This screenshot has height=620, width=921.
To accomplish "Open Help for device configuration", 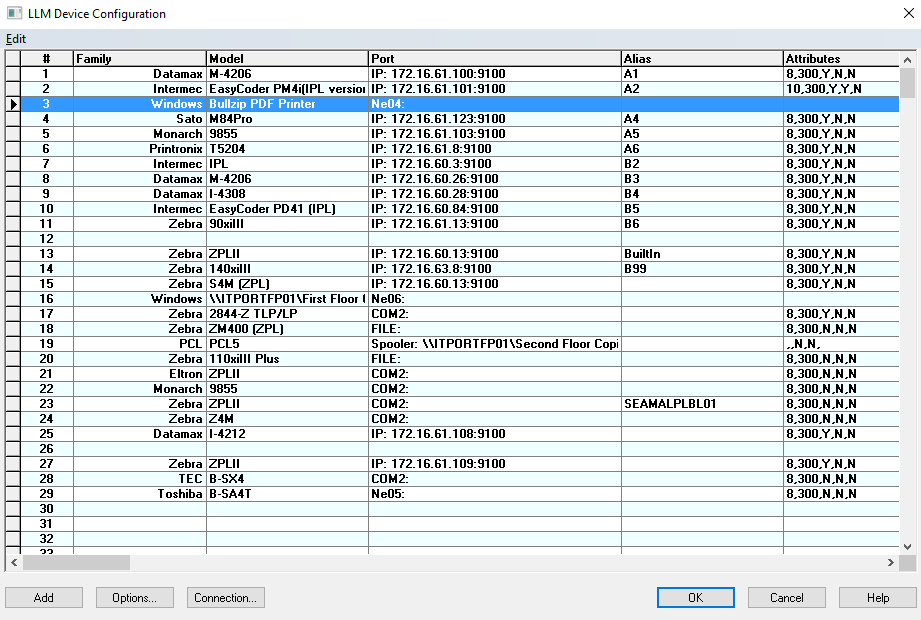I will coord(878,598).
